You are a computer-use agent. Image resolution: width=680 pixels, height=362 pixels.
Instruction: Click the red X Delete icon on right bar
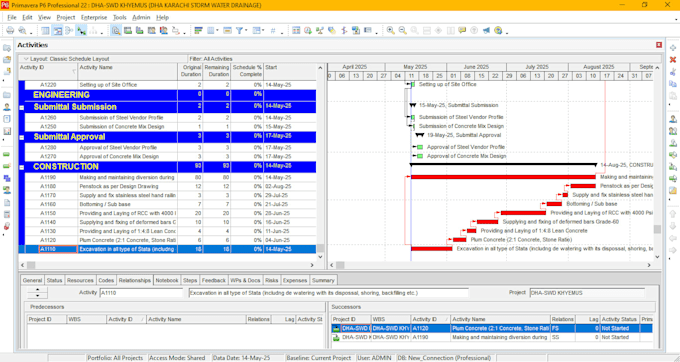click(x=673, y=59)
